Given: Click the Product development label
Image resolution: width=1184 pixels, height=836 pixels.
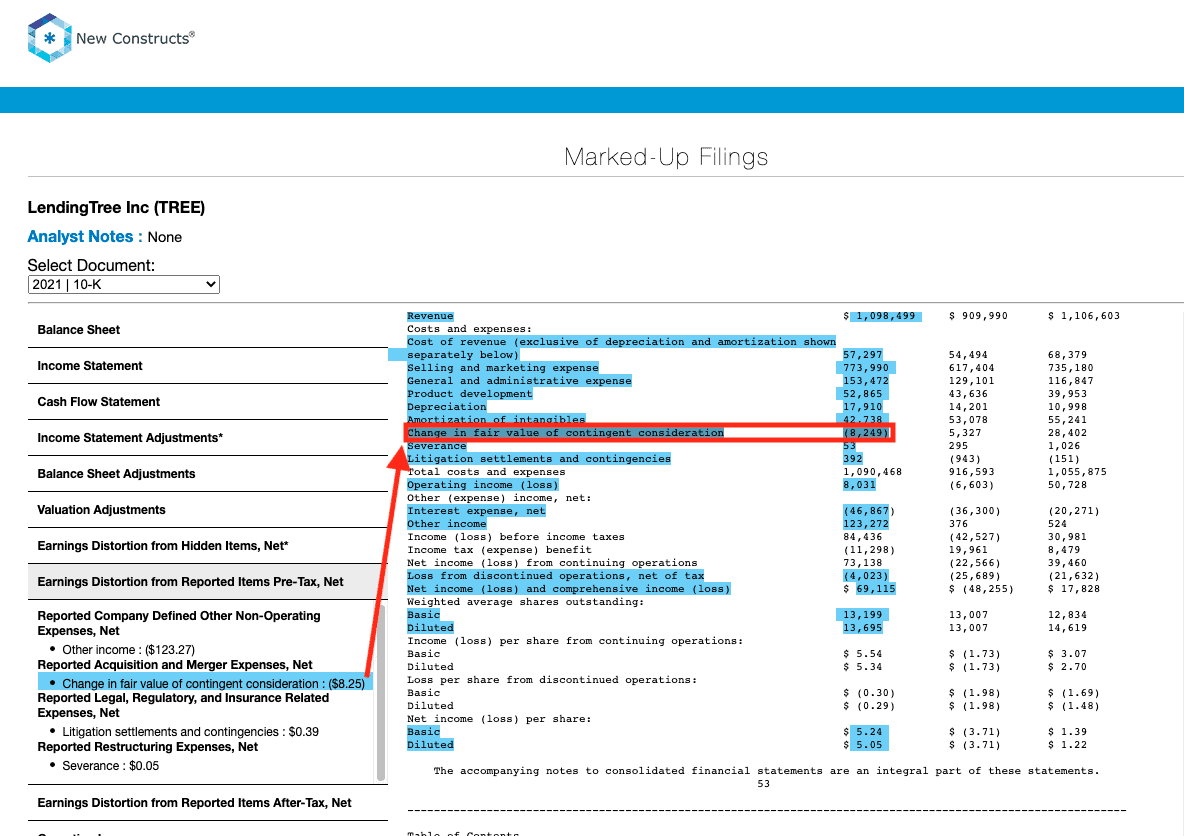Looking at the screenshot, I should tap(469, 393).
